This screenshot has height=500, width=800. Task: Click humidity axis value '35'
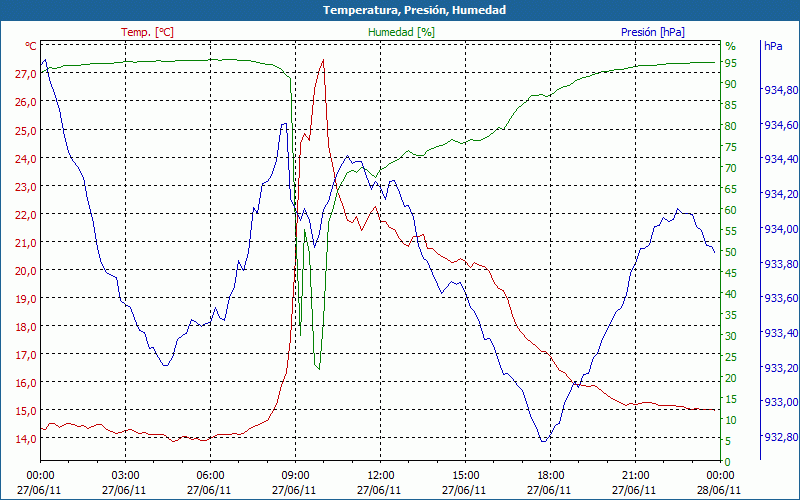(x=731, y=315)
